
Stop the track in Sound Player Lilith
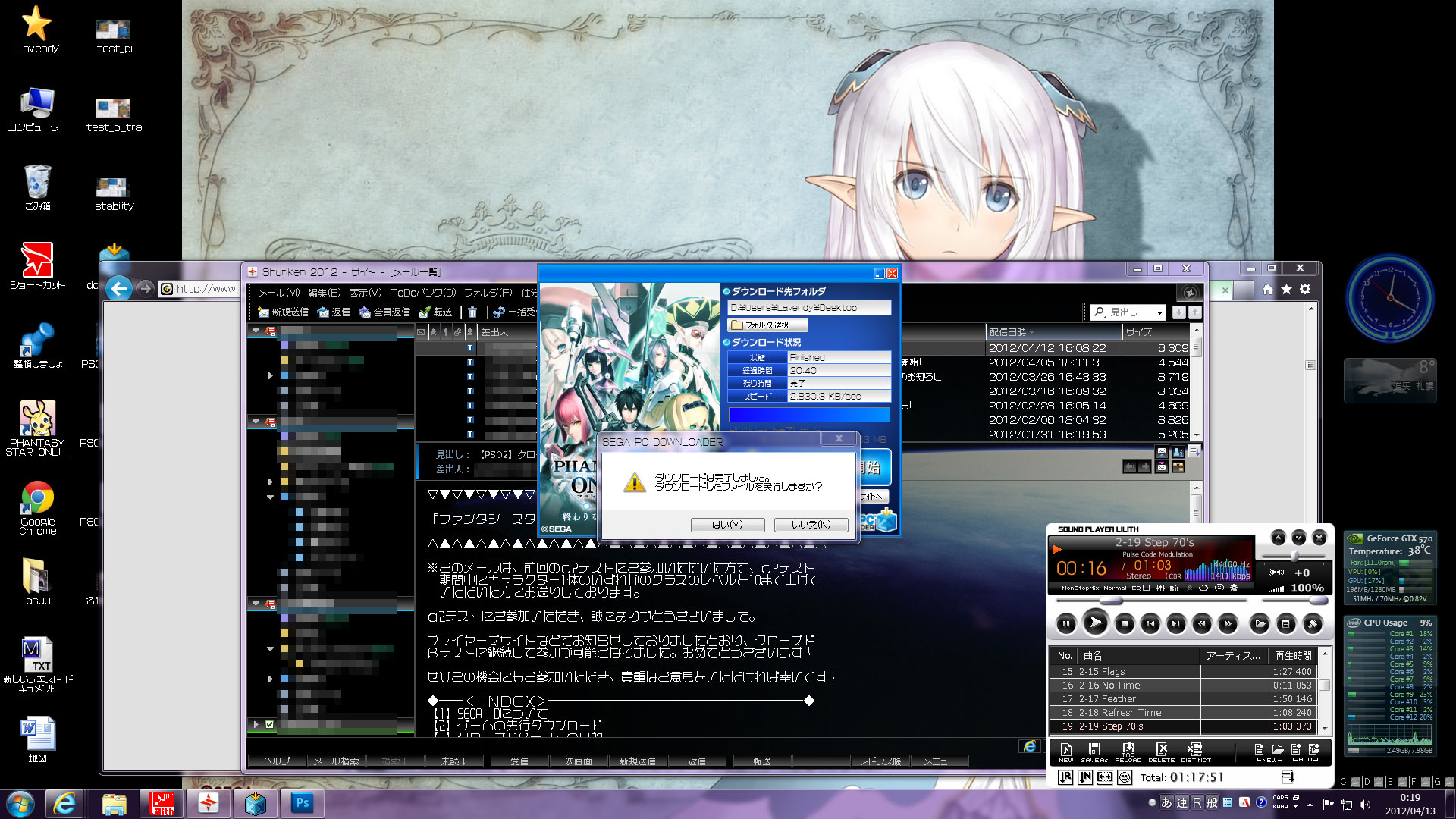coord(1125,624)
